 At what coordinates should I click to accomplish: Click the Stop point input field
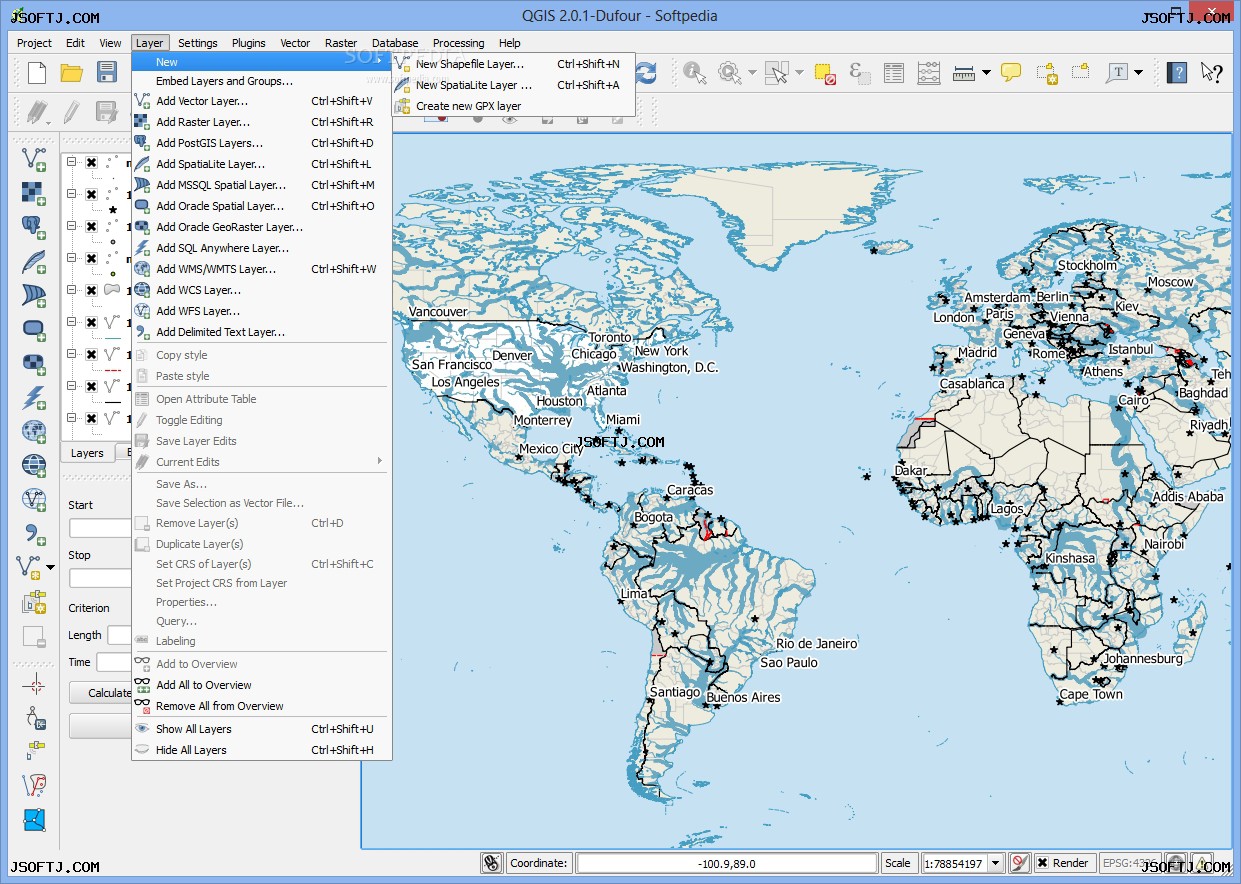coord(100,578)
